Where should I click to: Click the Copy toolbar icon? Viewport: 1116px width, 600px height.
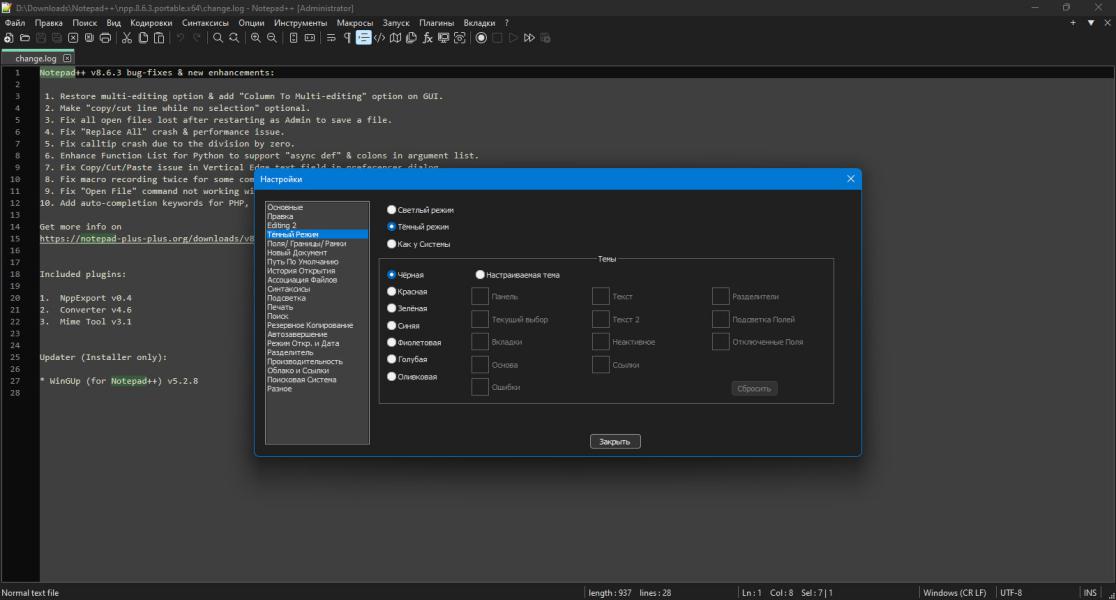[143, 38]
